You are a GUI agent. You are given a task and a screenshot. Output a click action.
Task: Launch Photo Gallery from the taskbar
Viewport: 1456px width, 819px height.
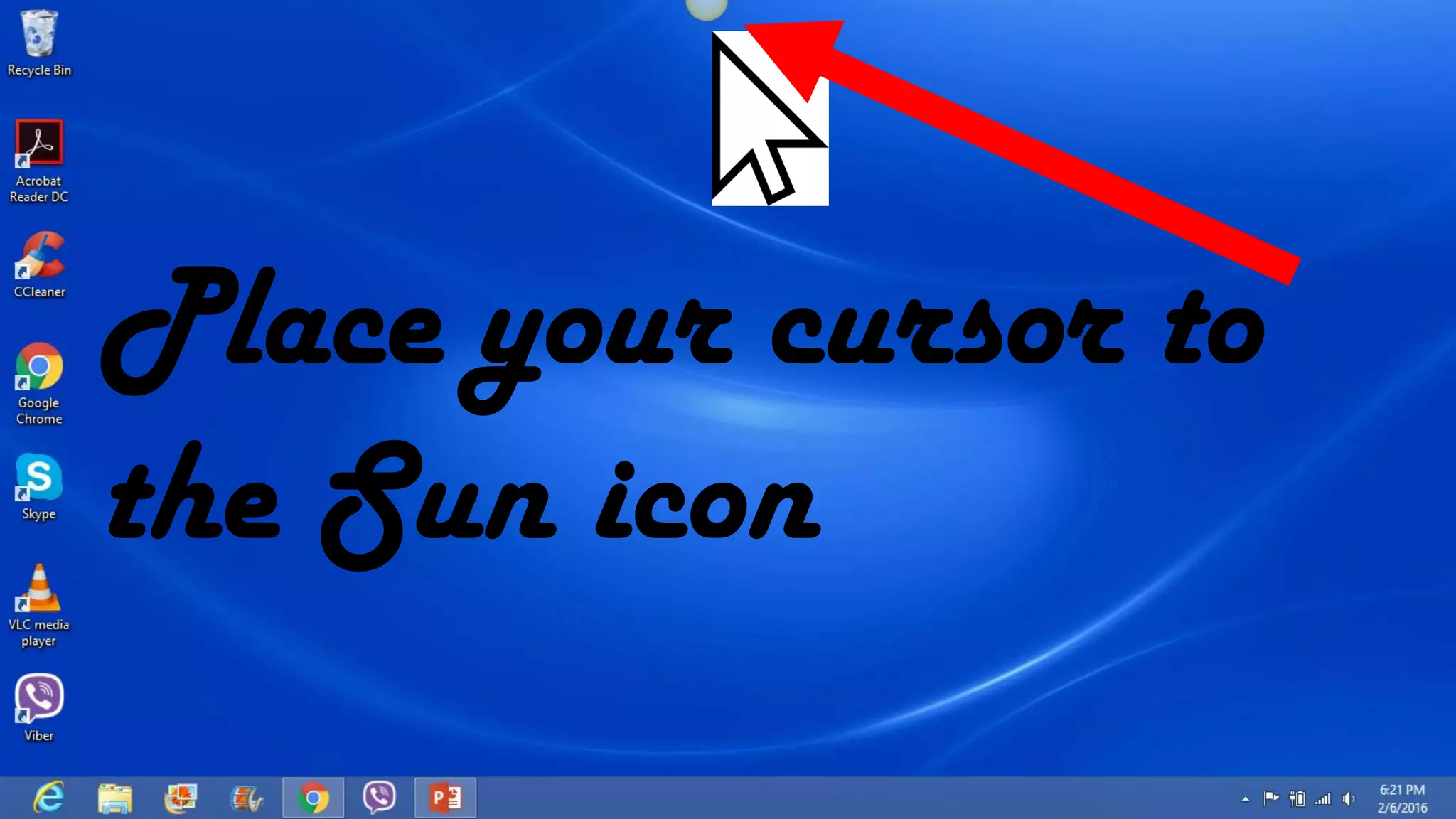coord(181,798)
